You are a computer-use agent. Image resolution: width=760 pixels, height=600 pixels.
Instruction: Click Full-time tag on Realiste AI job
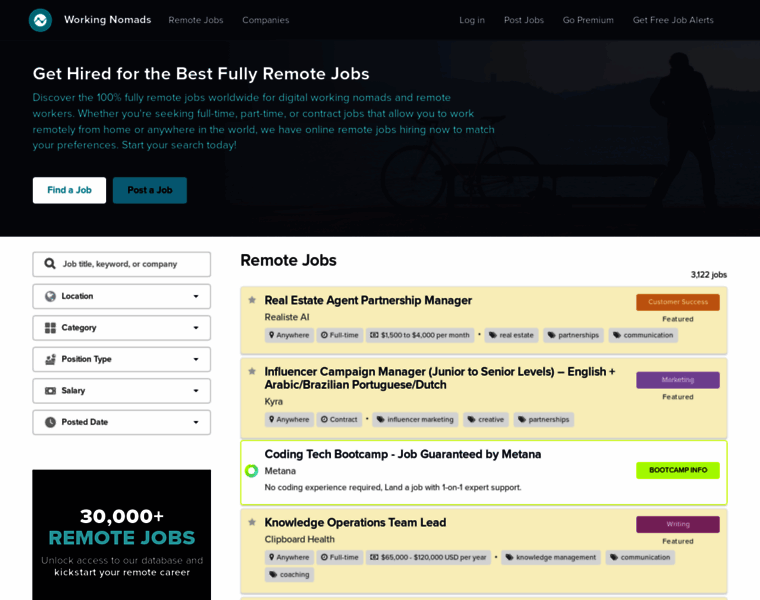click(x=340, y=335)
